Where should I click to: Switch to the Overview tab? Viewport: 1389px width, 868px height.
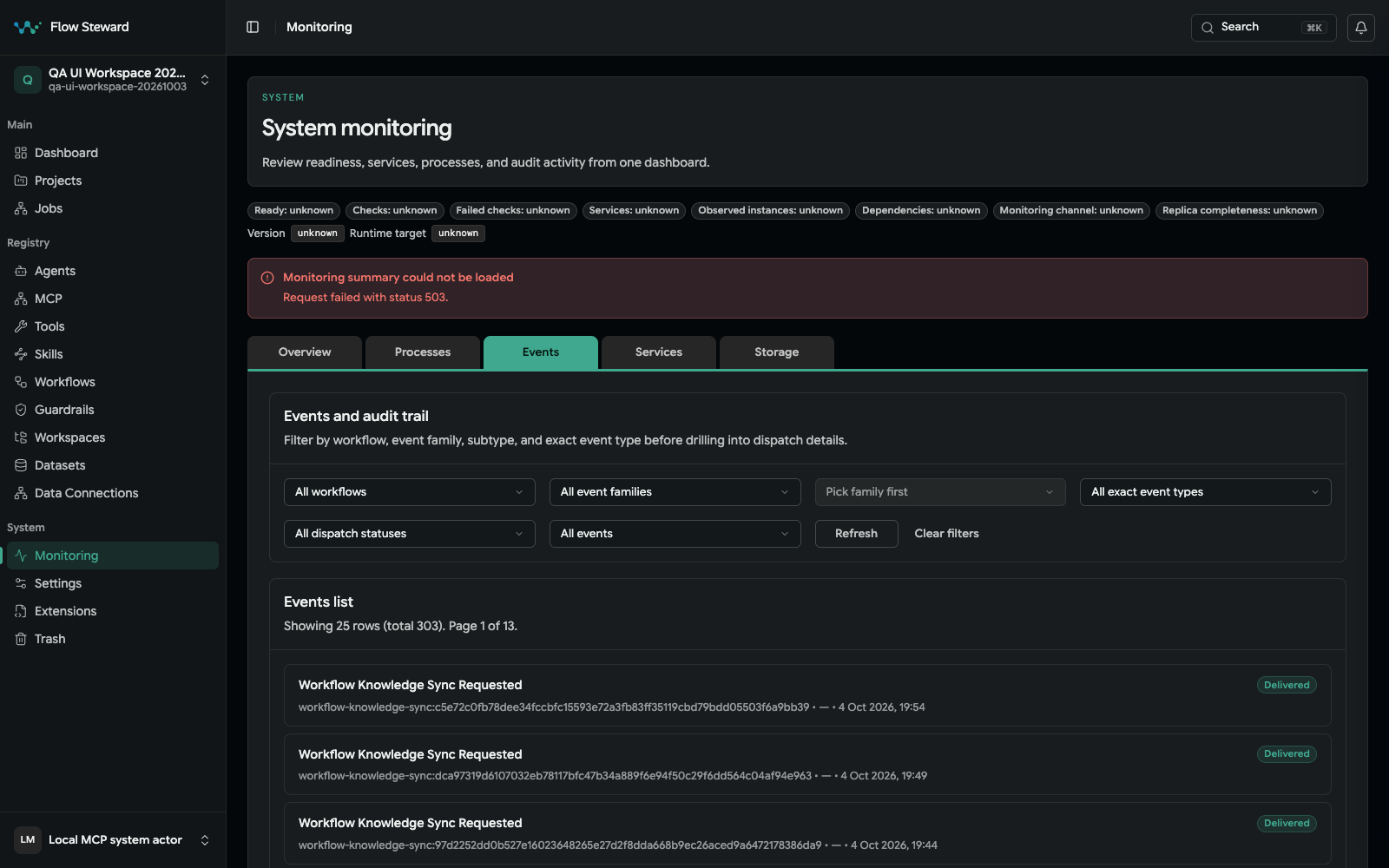coord(305,352)
